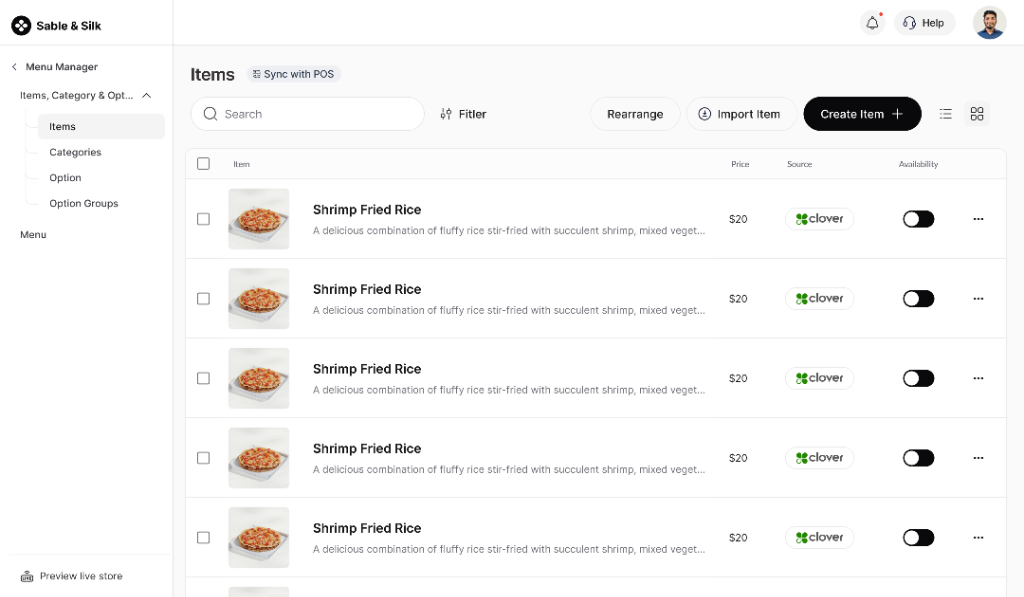The height and width of the screenshot is (597, 1024).
Task: Click the second row's Shrimp Fried Rice title
Action: tap(367, 289)
